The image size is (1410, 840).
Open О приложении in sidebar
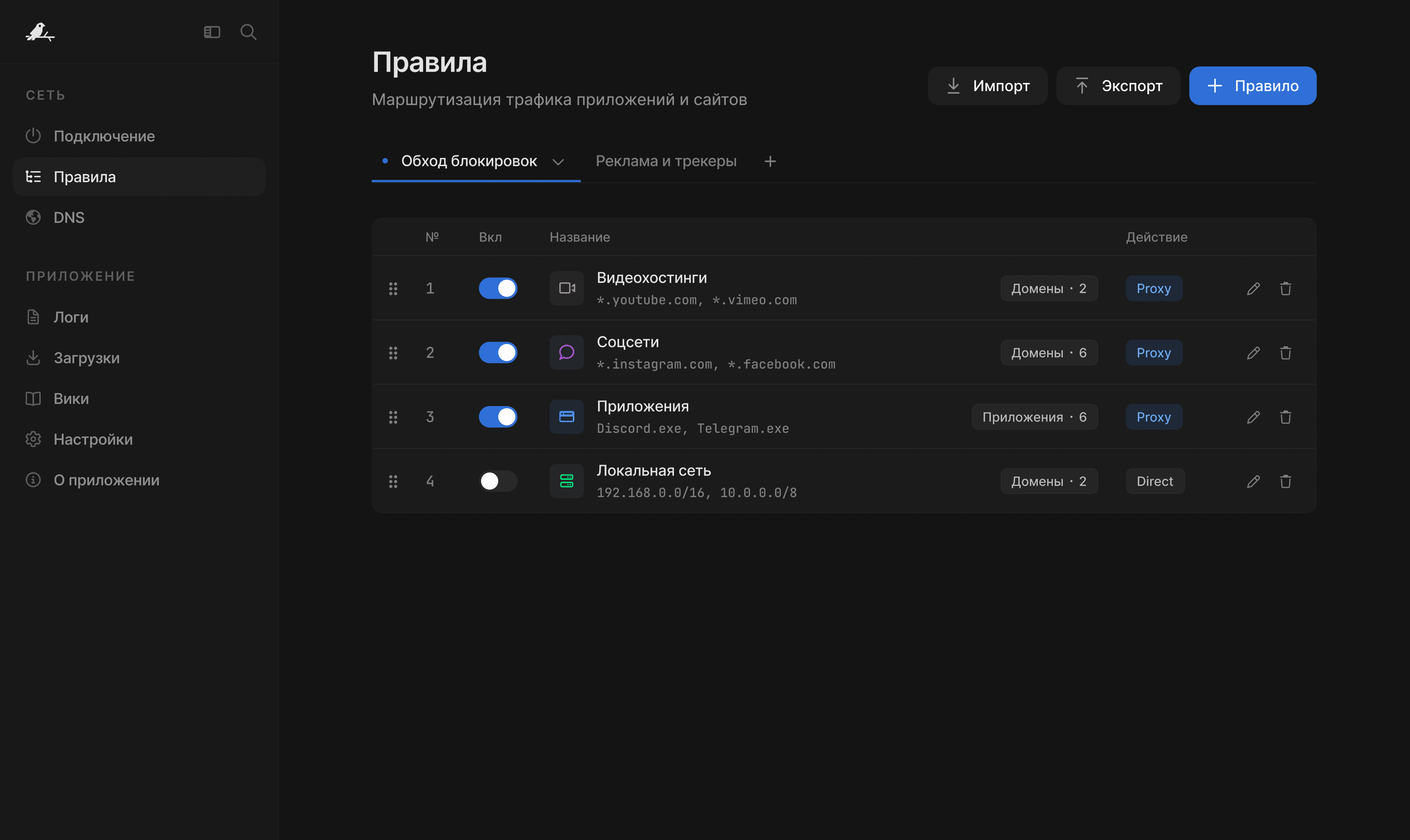click(139, 481)
